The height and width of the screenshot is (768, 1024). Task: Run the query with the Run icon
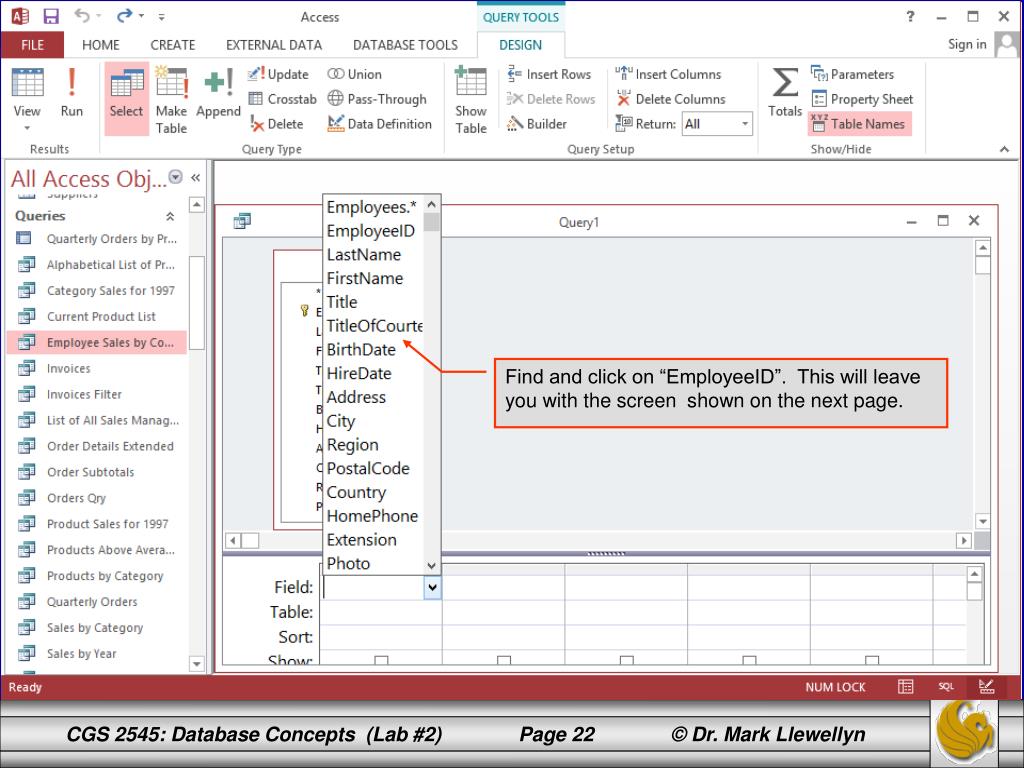point(72,93)
